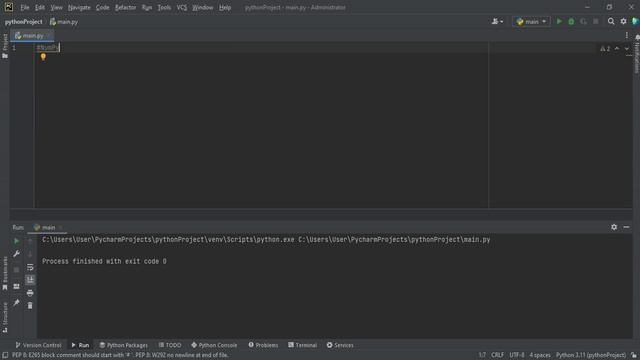Open run configuration wrench icon
This screenshot has width=640, height=360.
(16, 254)
